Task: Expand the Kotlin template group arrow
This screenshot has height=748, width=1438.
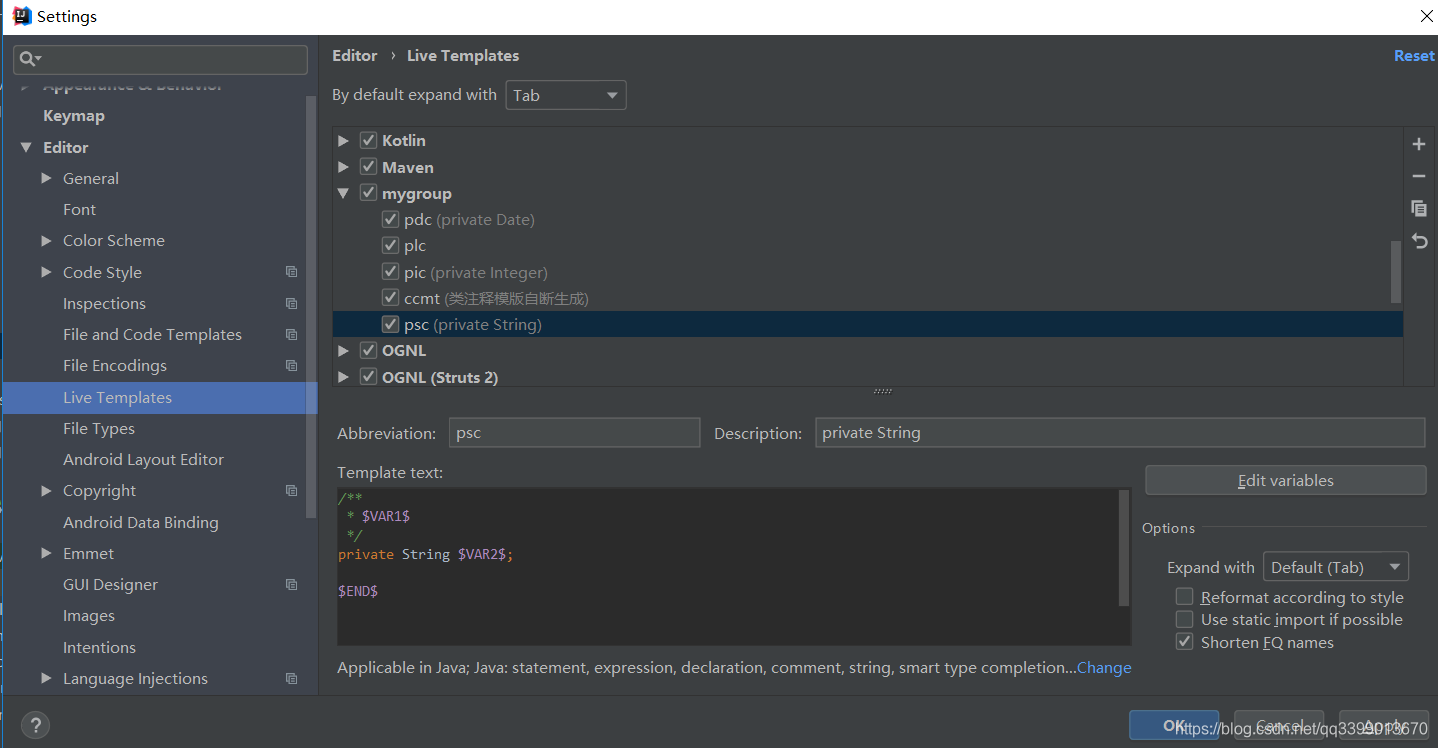Action: click(343, 140)
